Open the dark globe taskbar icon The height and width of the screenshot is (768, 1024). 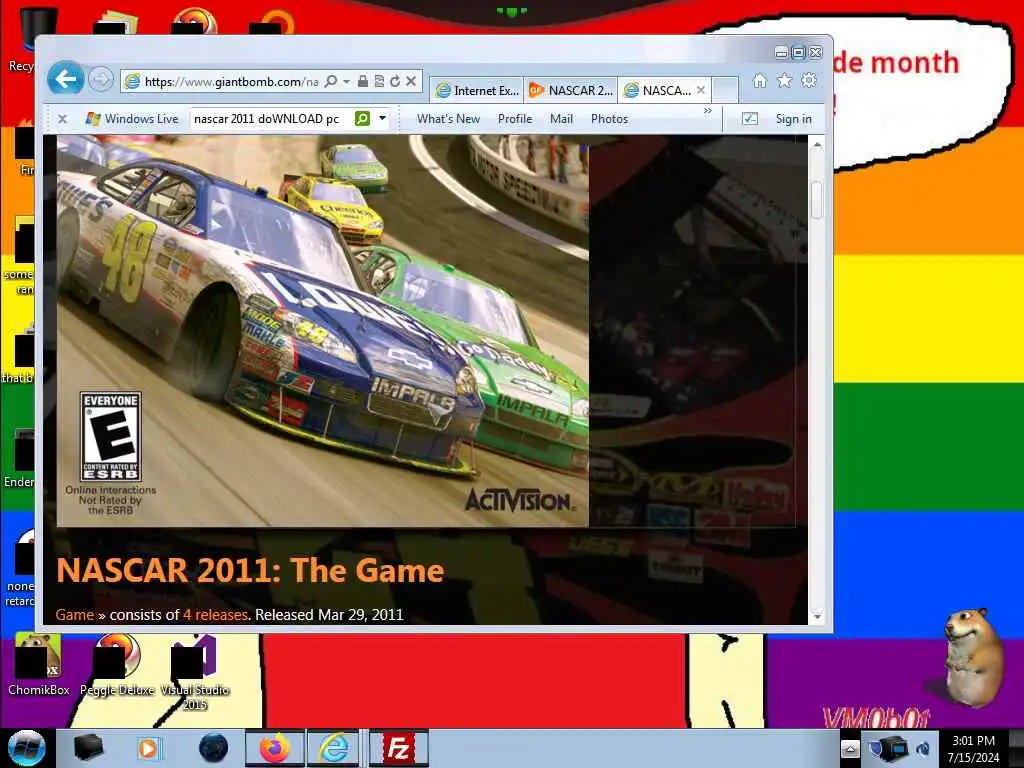[x=213, y=748]
